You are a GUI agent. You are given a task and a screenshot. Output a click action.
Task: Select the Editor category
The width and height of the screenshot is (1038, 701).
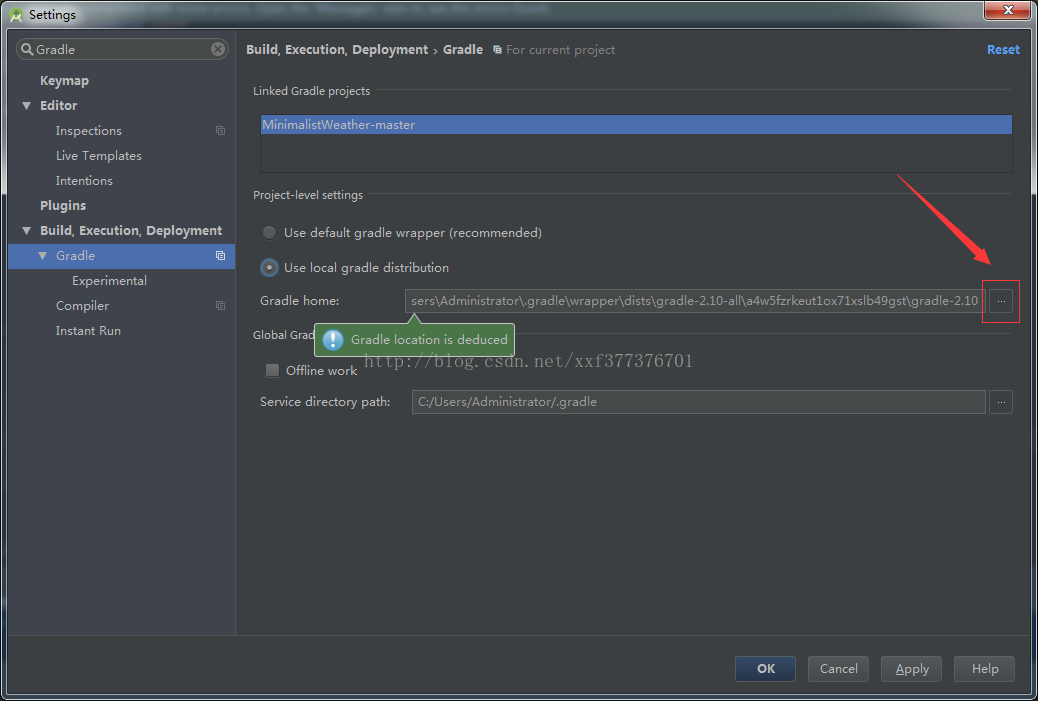tap(58, 106)
